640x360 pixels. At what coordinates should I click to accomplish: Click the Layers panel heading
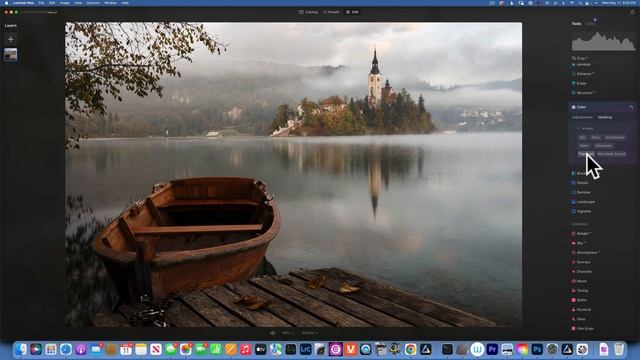pos(11,26)
